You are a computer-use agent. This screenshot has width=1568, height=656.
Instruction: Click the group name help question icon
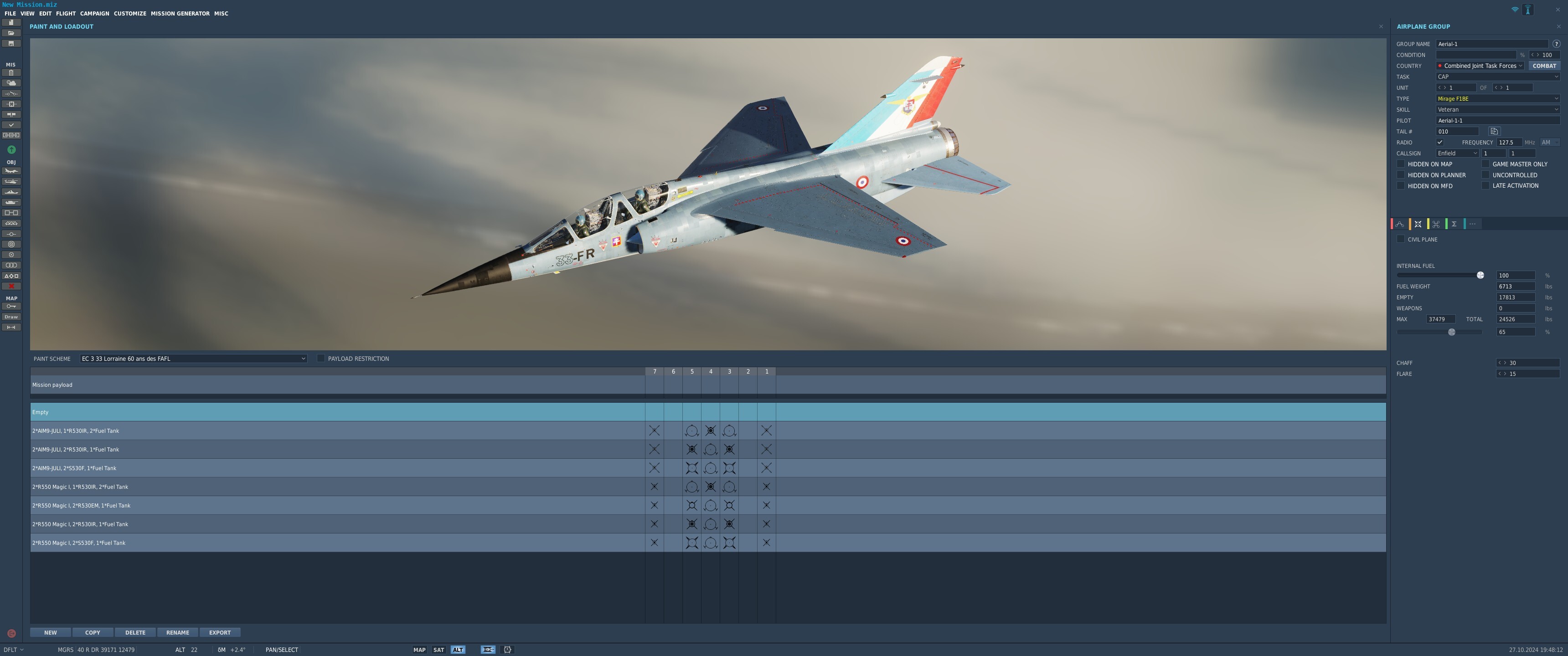(x=1556, y=44)
